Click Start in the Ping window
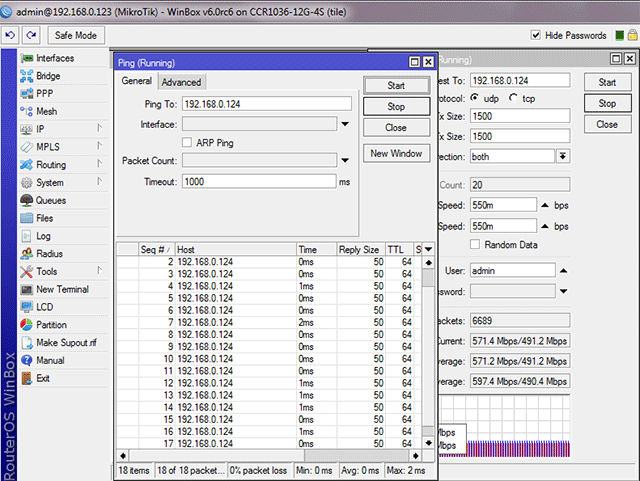 tap(396, 85)
